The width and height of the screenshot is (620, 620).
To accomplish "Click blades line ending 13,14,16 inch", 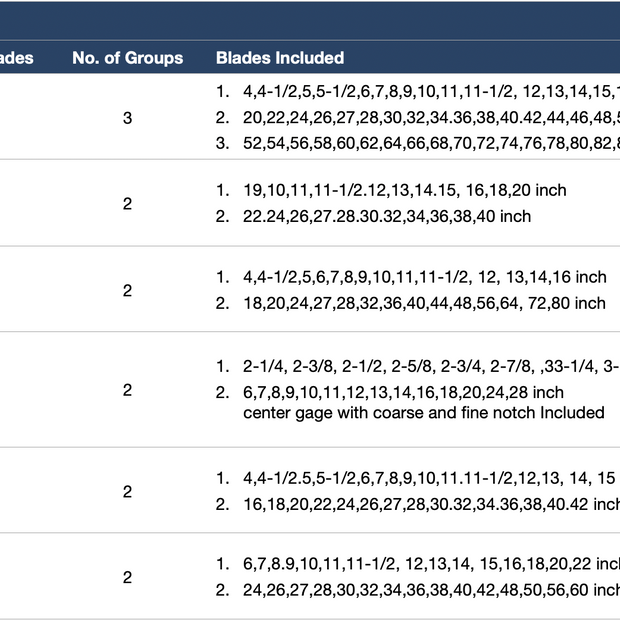I will pos(425,277).
